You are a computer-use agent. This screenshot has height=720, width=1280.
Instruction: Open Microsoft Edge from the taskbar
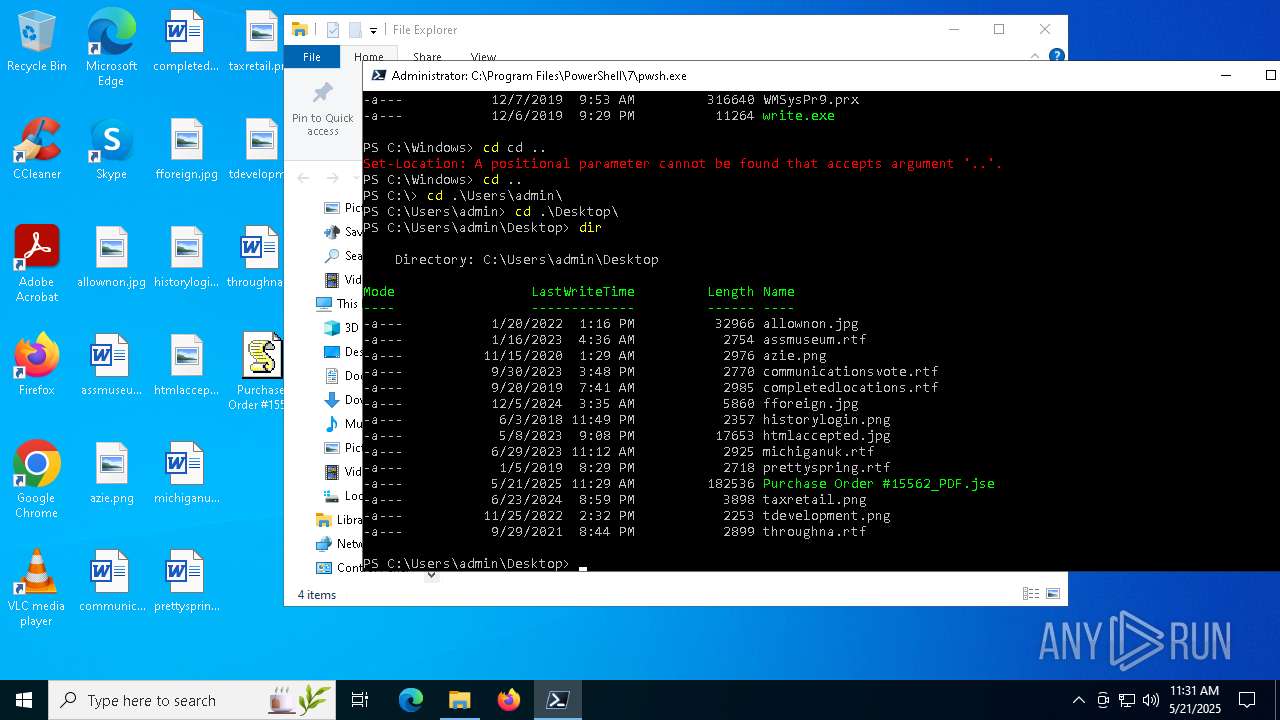point(411,700)
